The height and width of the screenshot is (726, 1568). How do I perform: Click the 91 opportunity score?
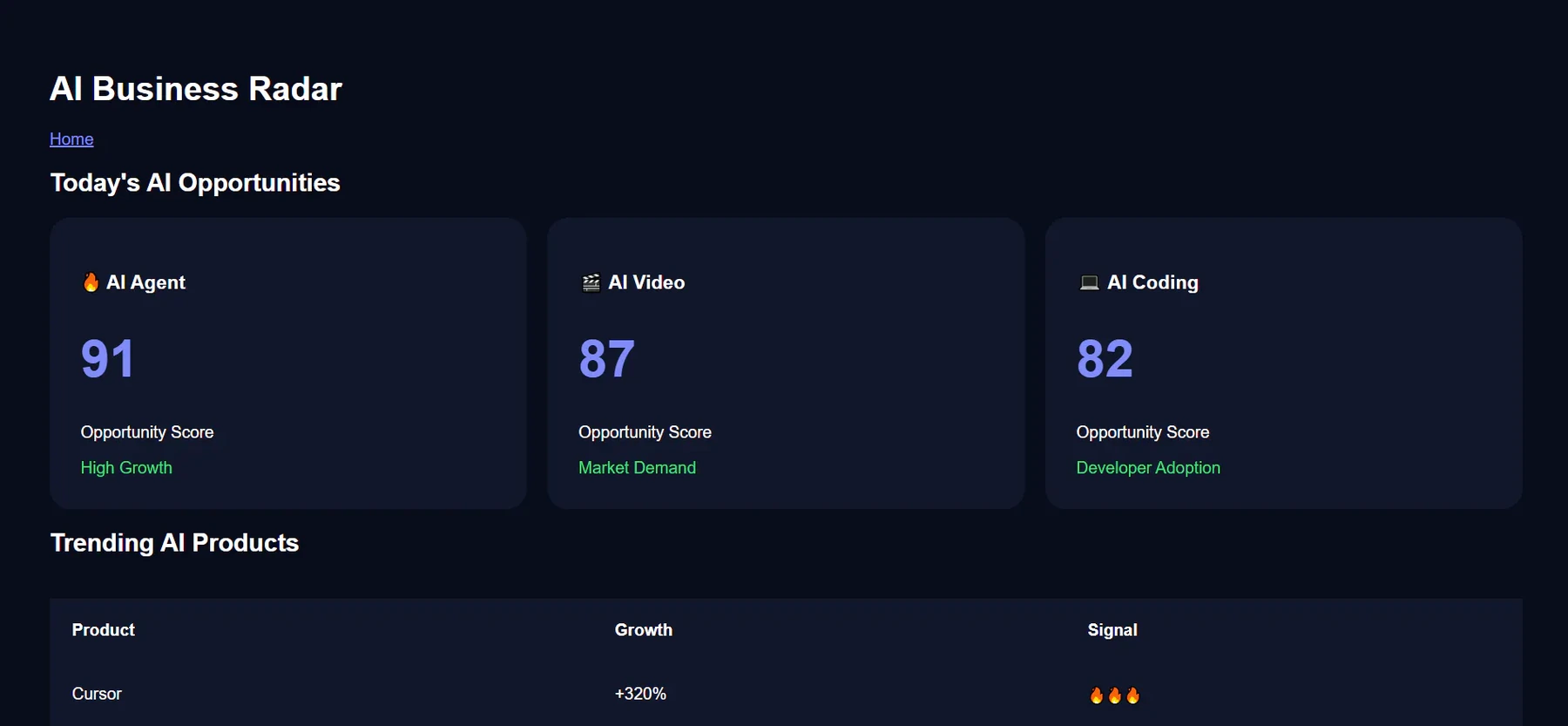click(107, 358)
